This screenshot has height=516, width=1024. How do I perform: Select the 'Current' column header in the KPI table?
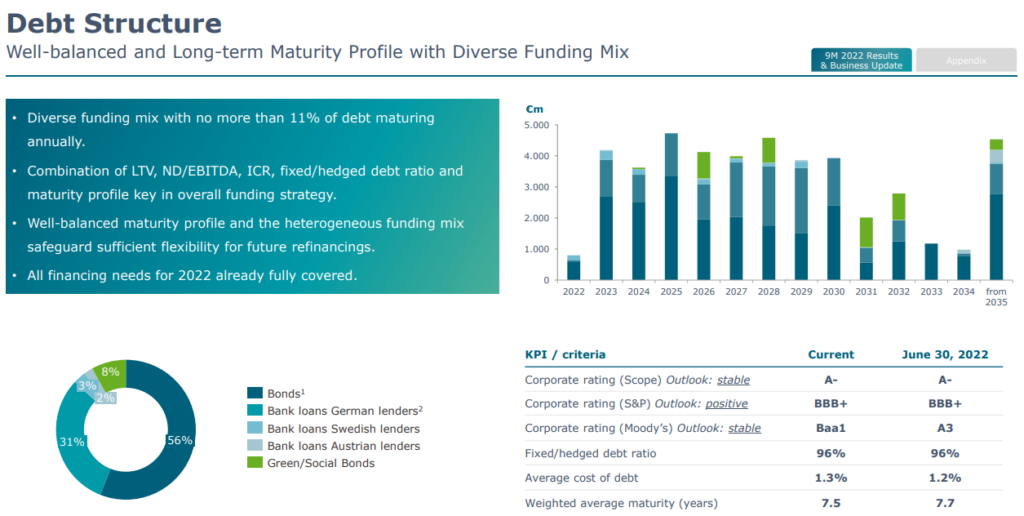tap(830, 354)
